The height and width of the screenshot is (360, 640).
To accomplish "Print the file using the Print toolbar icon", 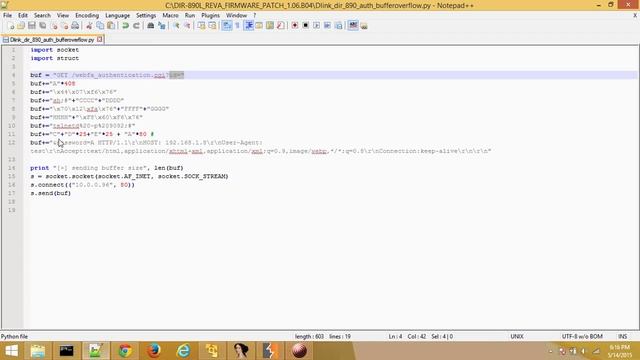I will pyautogui.click(x=75, y=26).
